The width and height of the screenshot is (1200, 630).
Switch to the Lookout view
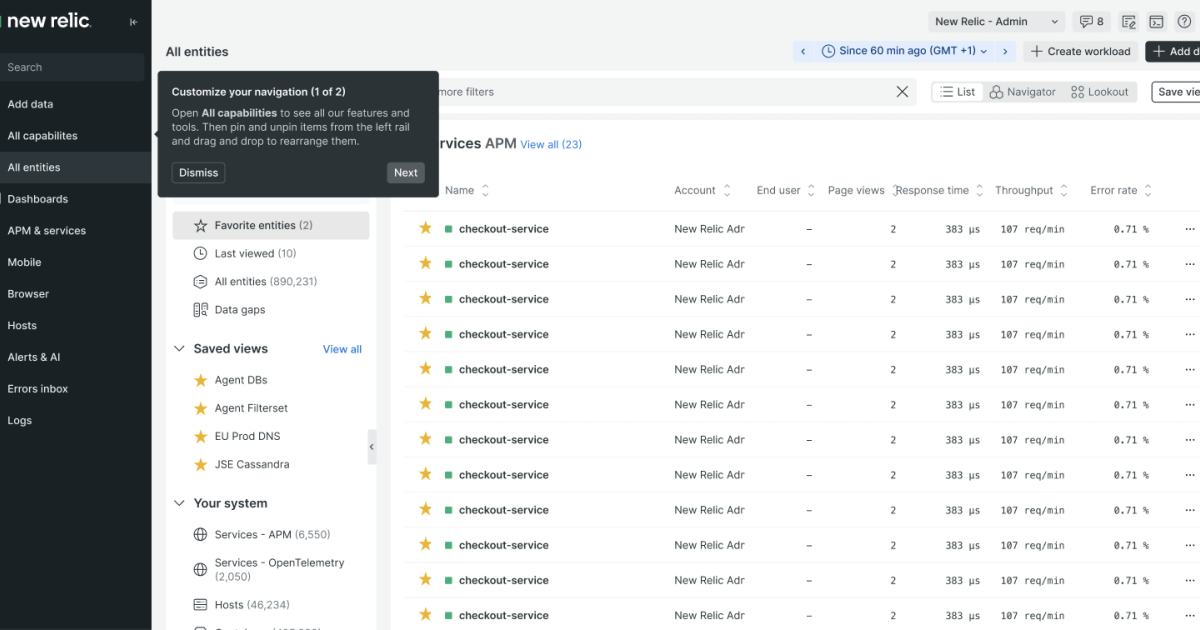[x=1100, y=91]
